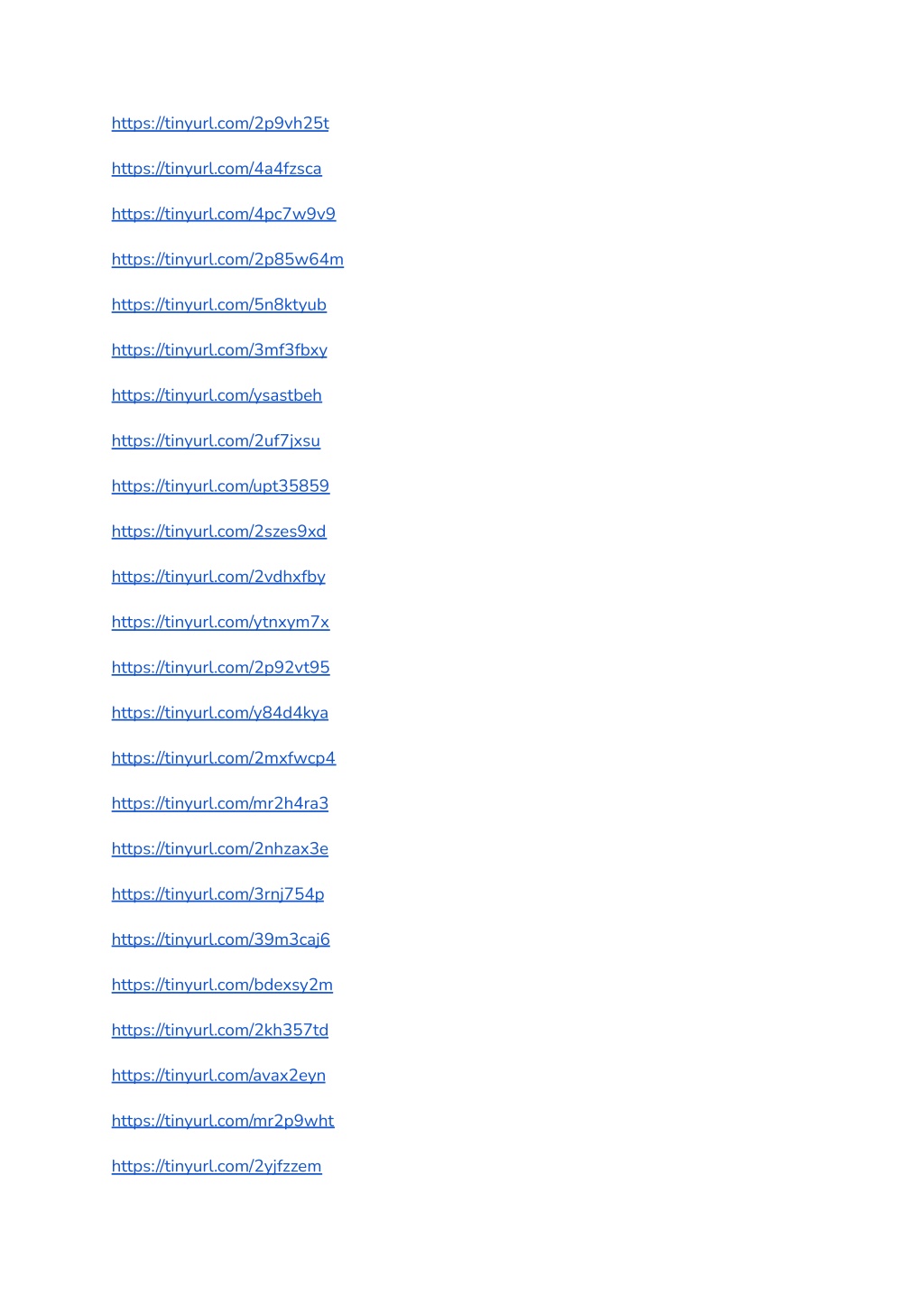
Task: Follow the tinyurl.com/ytnxym7x link
Action: click(220, 623)
